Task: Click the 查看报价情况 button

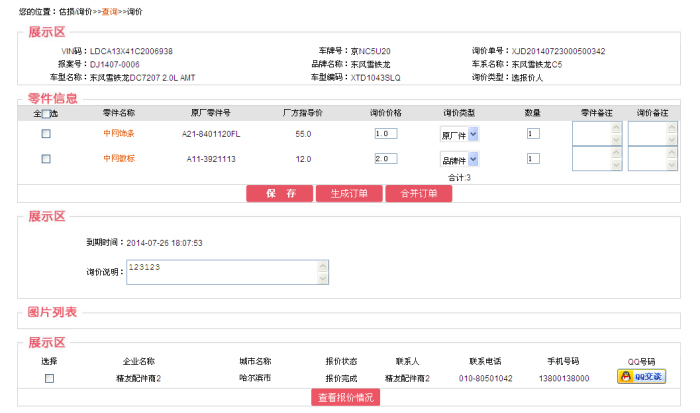Action: point(346,397)
